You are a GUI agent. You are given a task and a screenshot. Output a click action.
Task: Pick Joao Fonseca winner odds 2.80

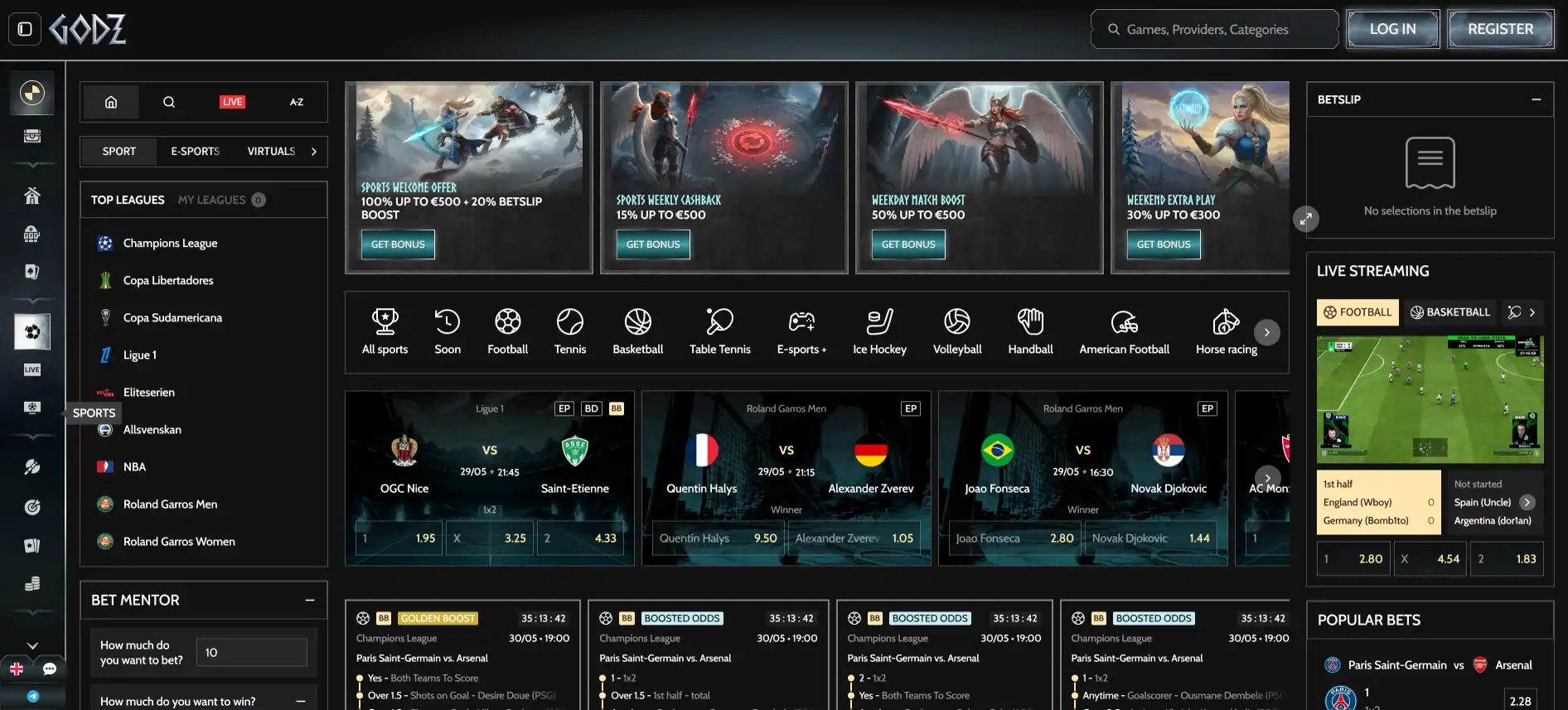[1014, 539]
